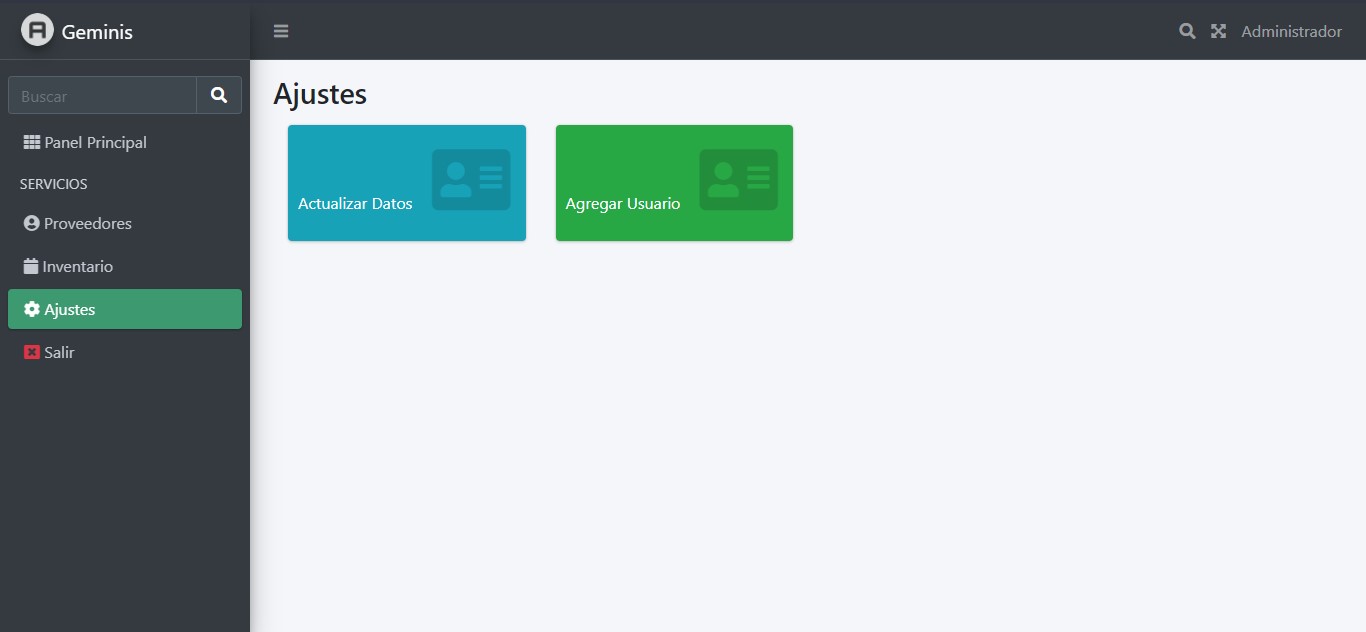Open the Administrador user menu

[x=1291, y=32]
